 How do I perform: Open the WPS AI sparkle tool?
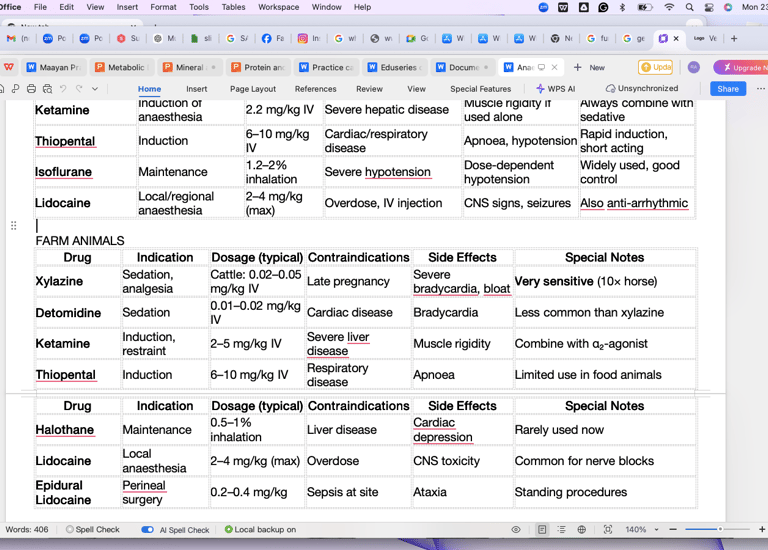(555, 89)
